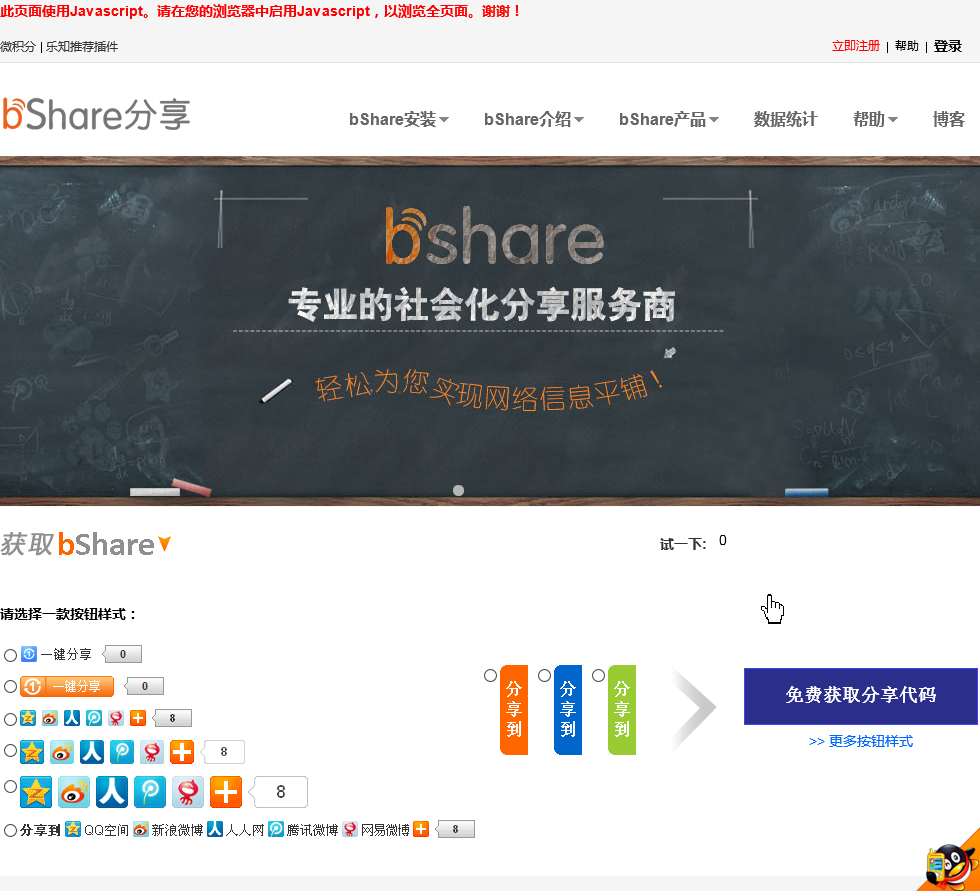Click 新浪微博 in the 分享到 text row
Screen dimensions: 980x891
(168, 829)
